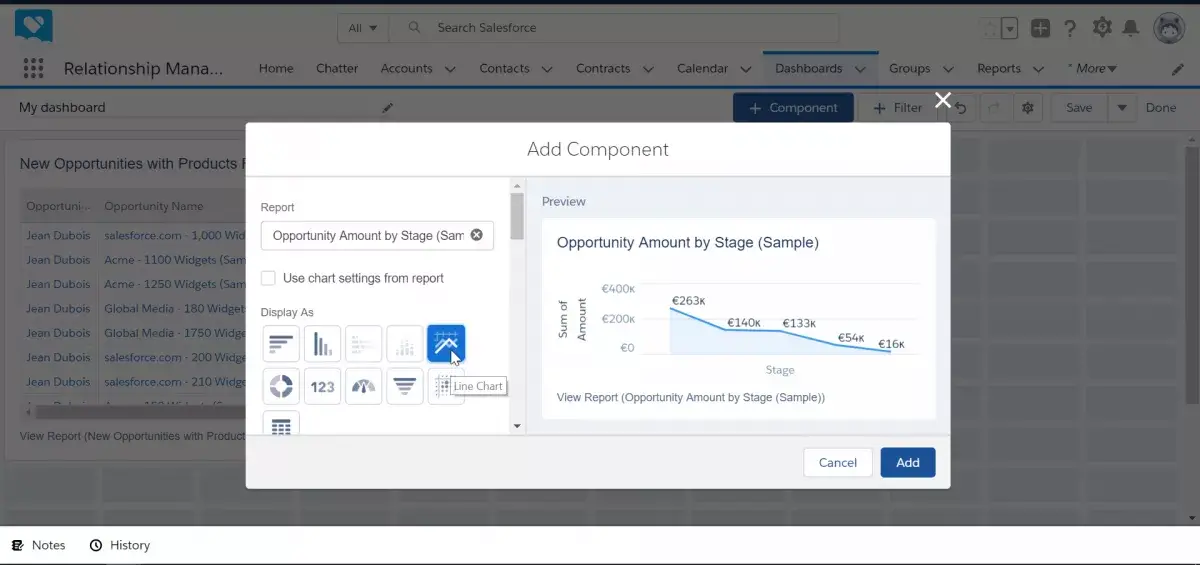Go to the Home tab
The width and height of the screenshot is (1200, 565).
(276, 69)
